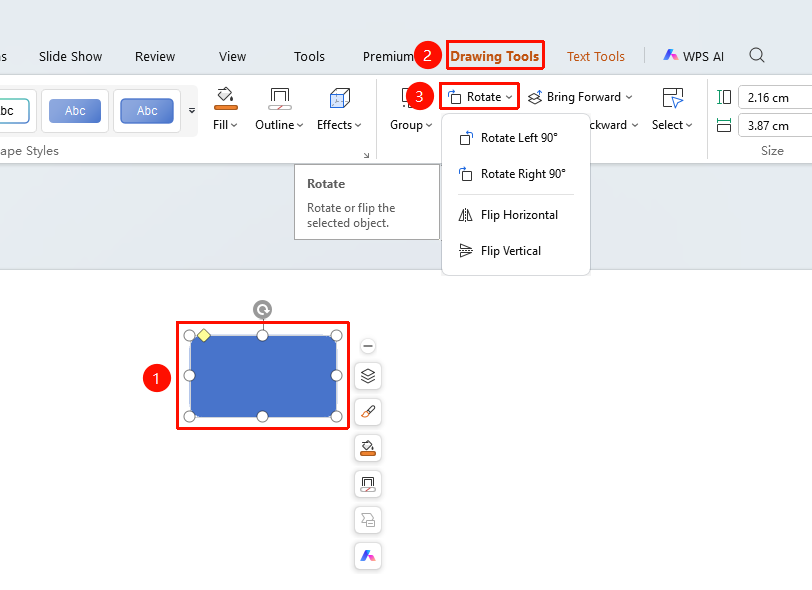Click the 2.16 cm height field
Screen dimensions: 812x590
[x=775, y=97]
